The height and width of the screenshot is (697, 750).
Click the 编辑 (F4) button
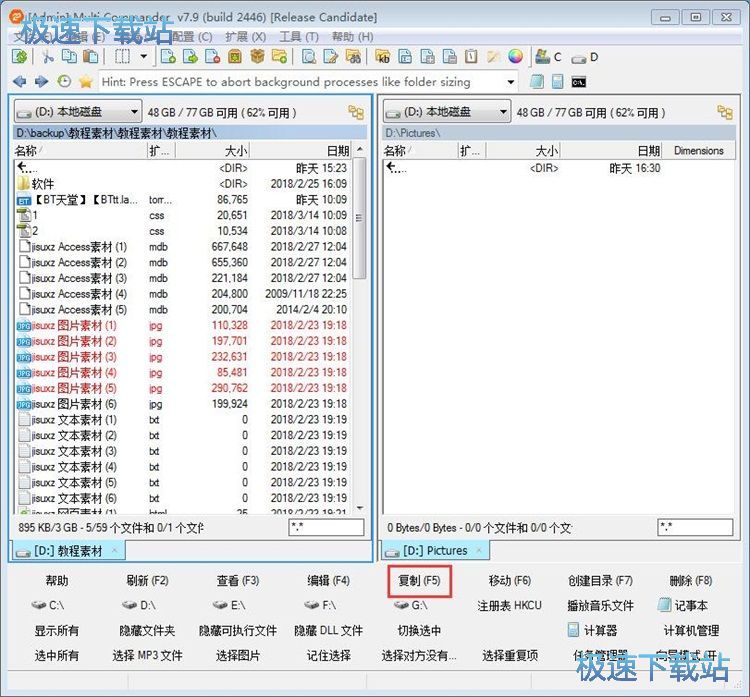[329, 581]
